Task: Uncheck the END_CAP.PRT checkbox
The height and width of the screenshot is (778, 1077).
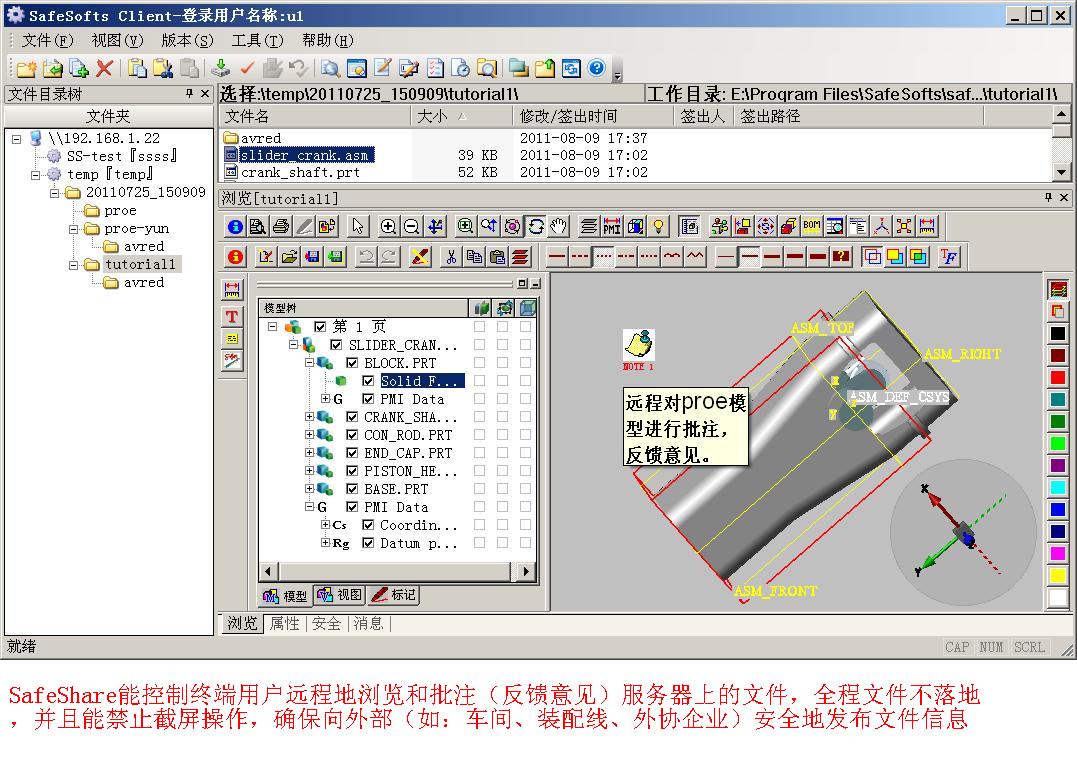Action: (352, 453)
